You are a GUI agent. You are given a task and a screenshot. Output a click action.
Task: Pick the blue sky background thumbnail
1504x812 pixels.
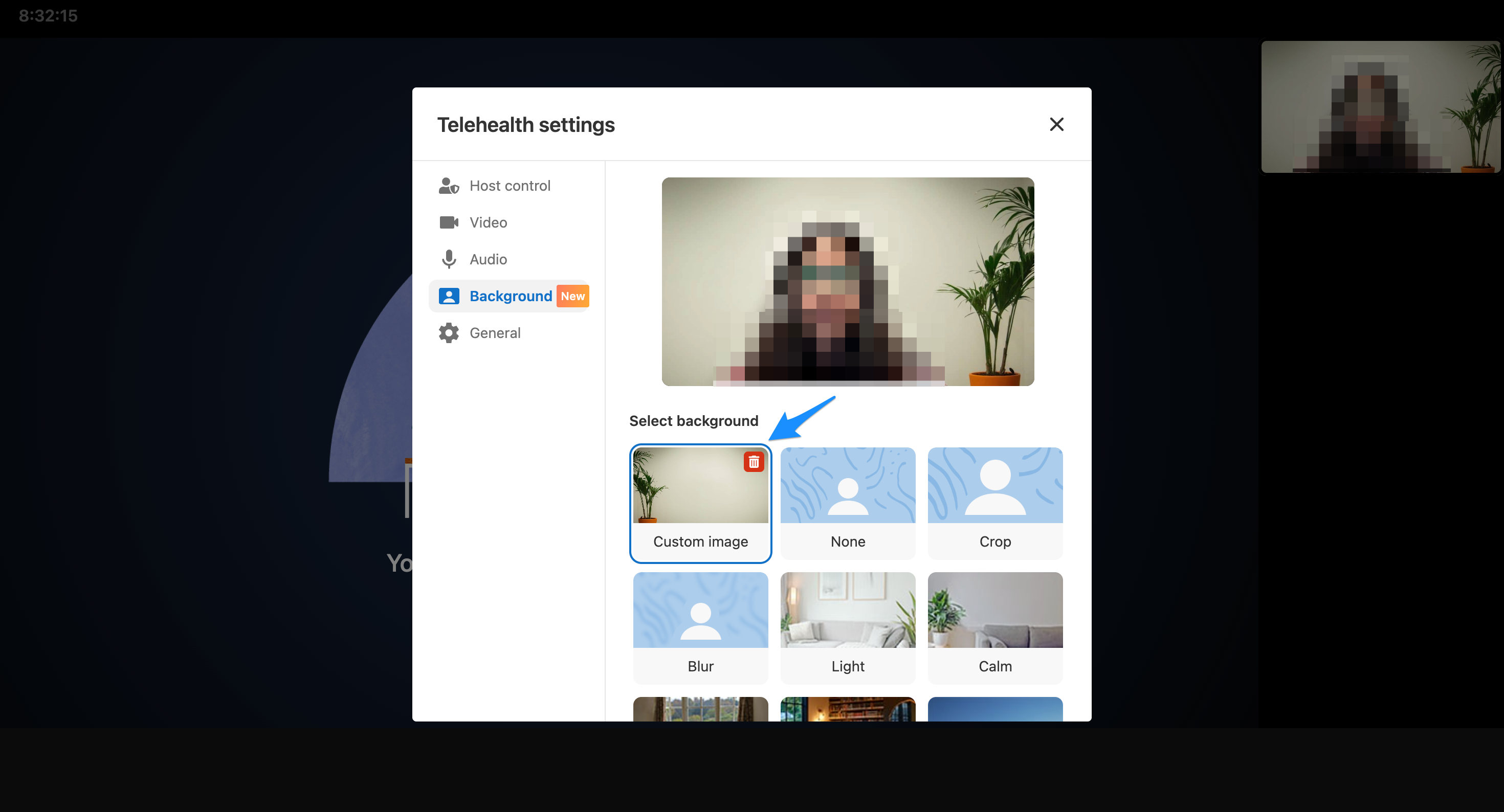click(995, 709)
